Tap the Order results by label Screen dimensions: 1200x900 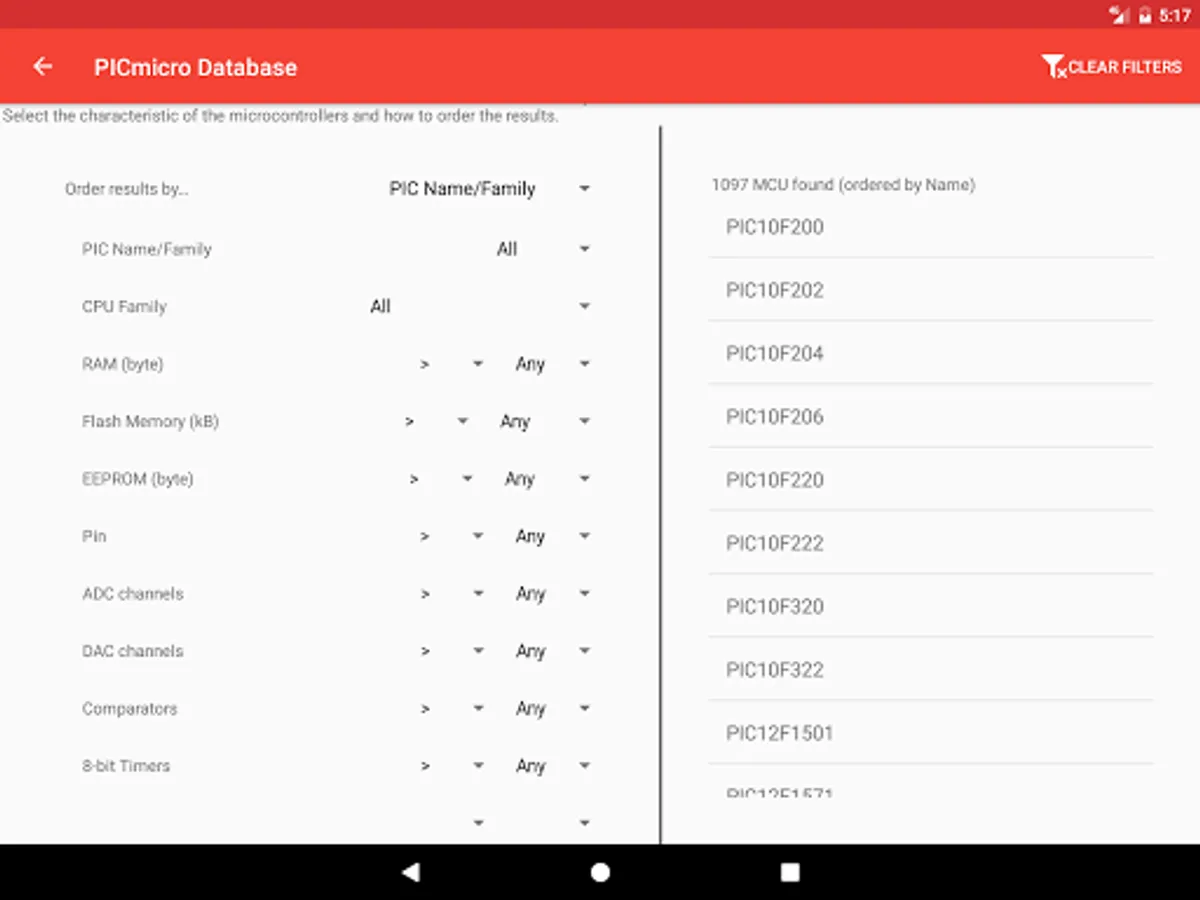coord(127,189)
